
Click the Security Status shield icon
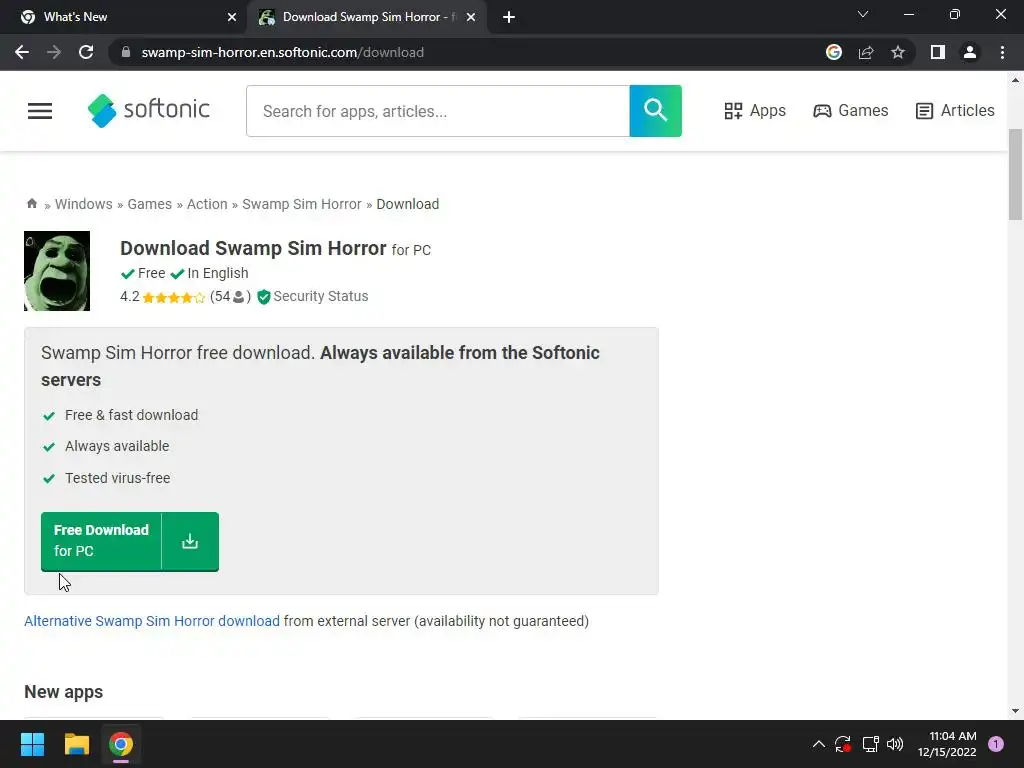coord(264,297)
